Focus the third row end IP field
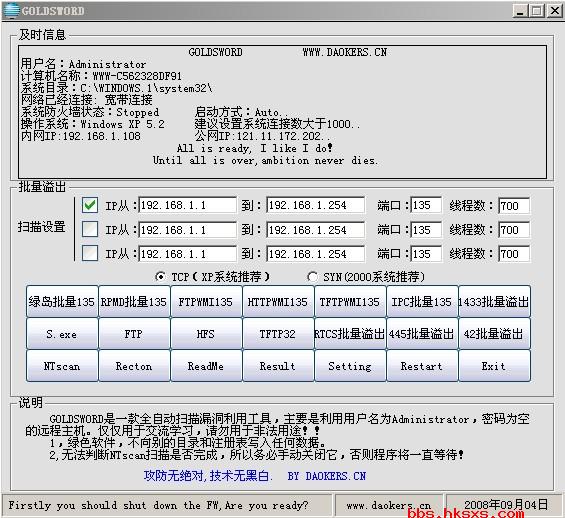 coord(316,254)
